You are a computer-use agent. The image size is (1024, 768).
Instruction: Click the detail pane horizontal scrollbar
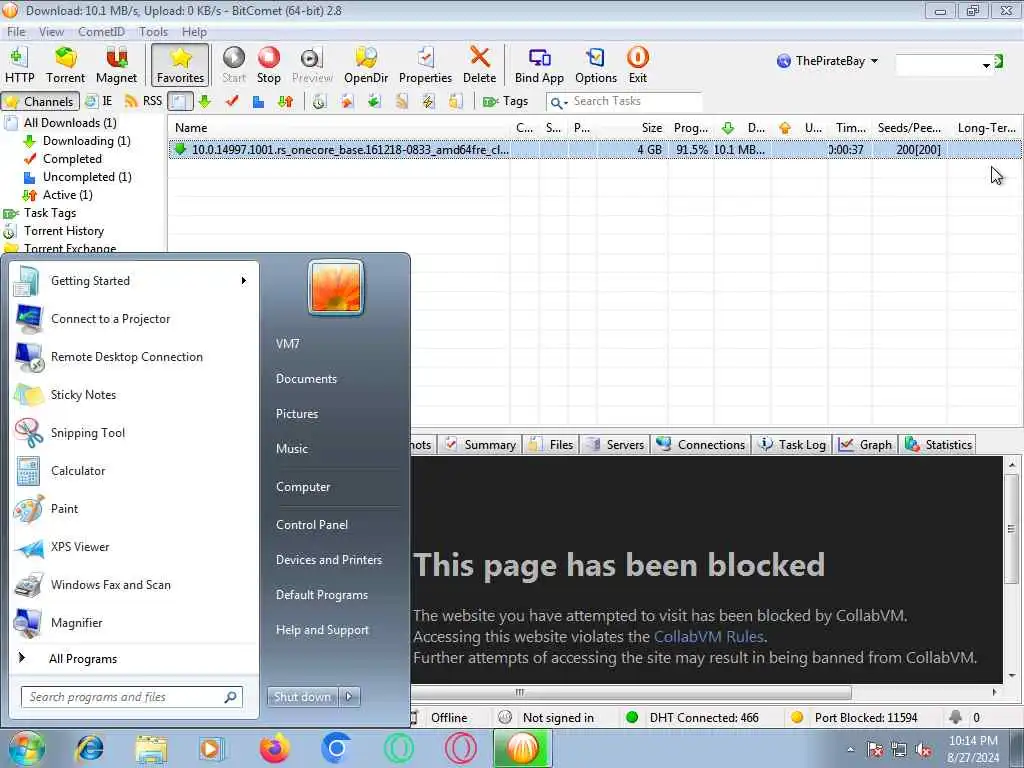coord(630,692)
